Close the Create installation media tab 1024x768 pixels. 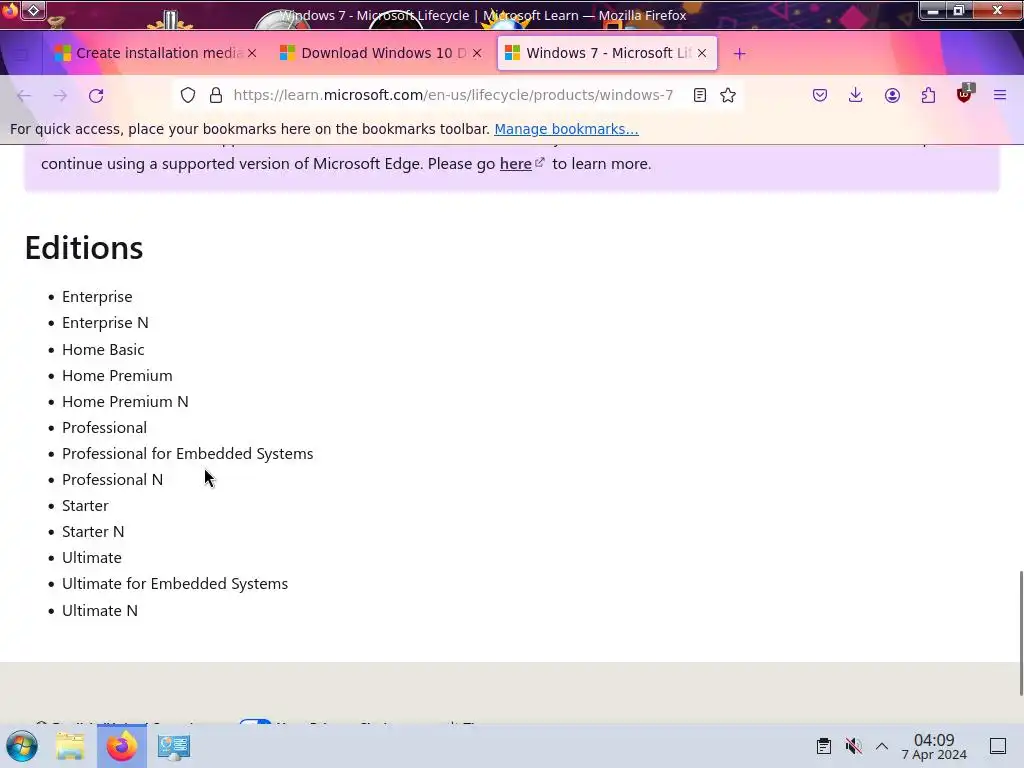pos(252,53)
